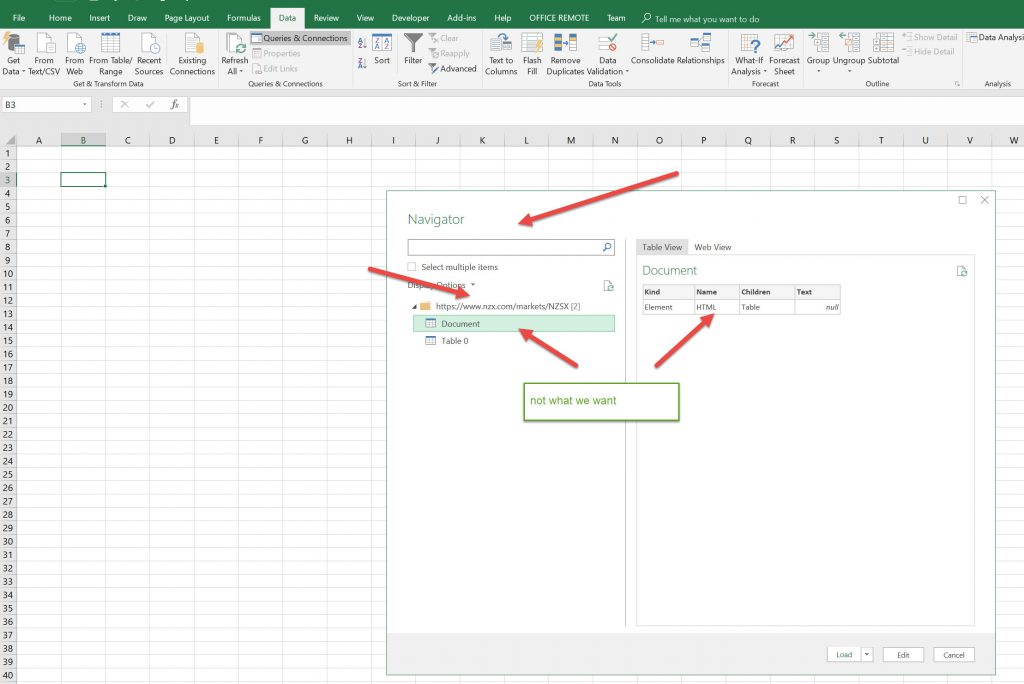Click the Navigator search magnifier icon
Screen dimensions: 1024x684
tap(606, 247)
